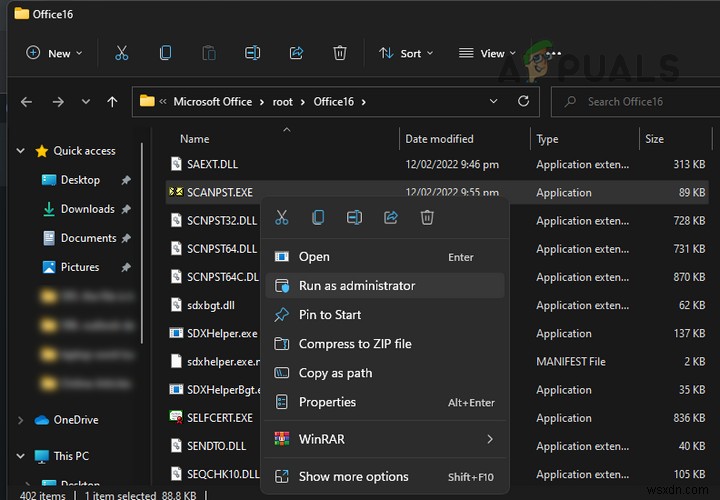
Task: Expand the address bar history dropdown
Action: tap(493, 101)
